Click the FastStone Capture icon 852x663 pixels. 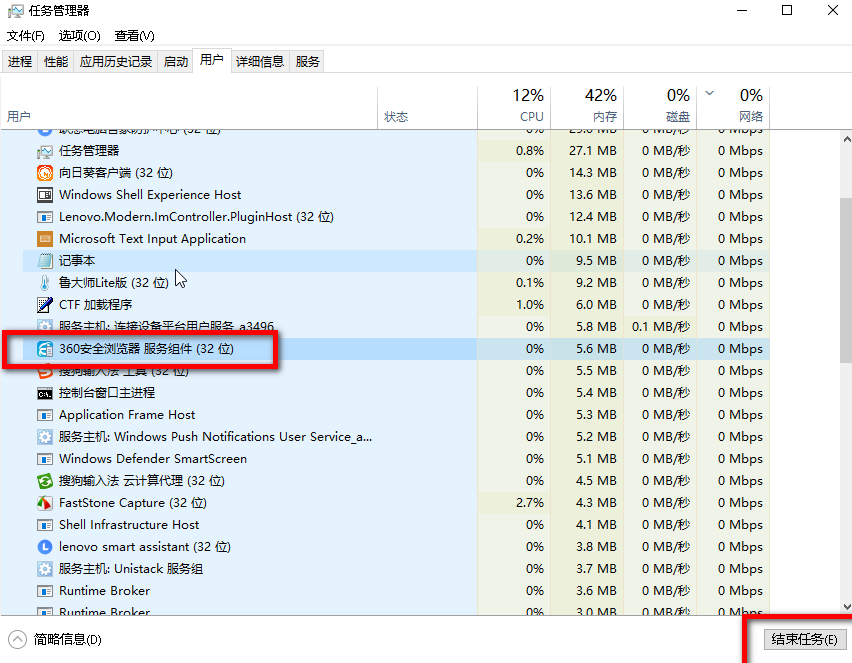pos(45,503)
